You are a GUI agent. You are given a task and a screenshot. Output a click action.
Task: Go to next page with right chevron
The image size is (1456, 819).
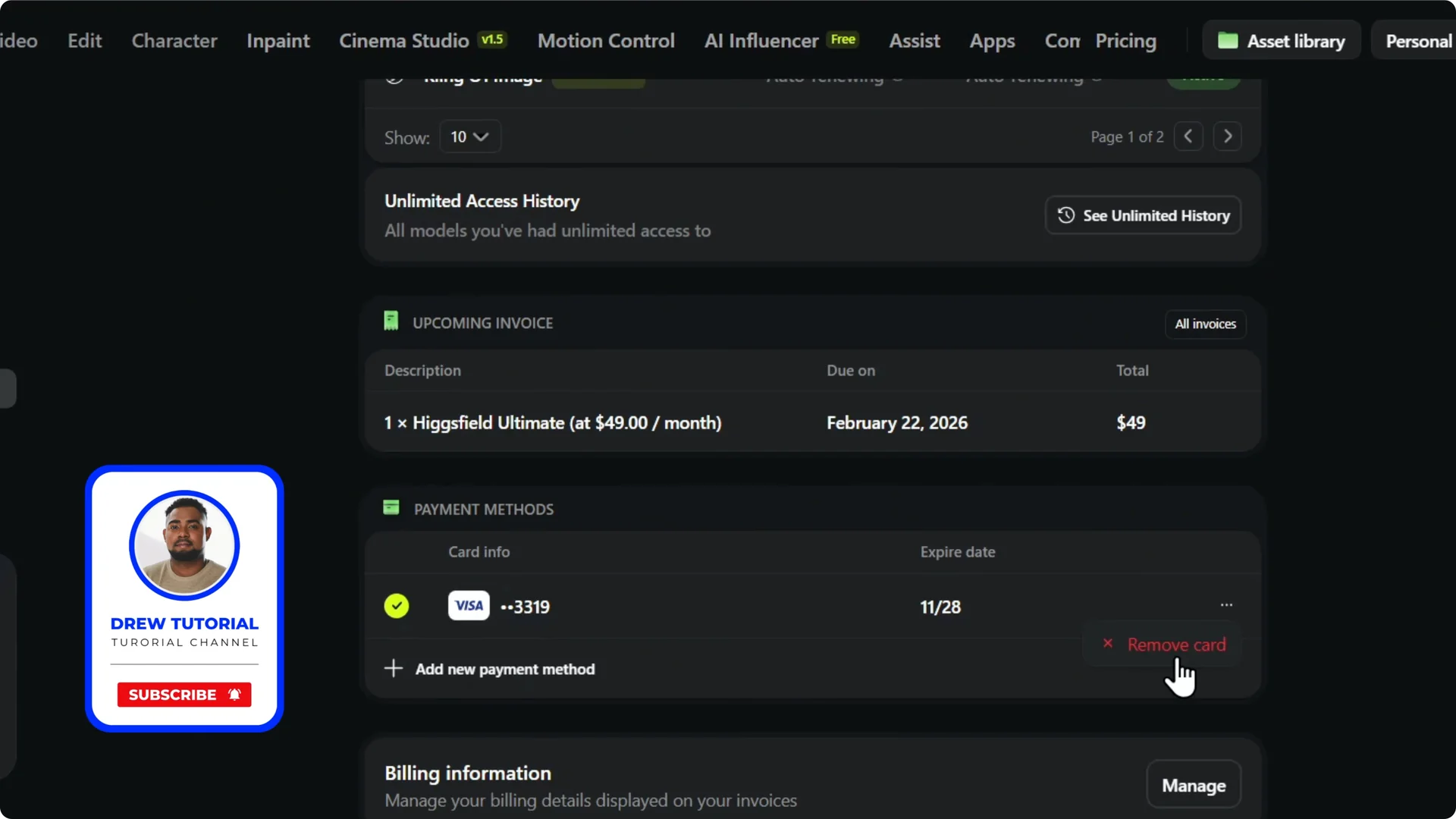click(1227, 136)
